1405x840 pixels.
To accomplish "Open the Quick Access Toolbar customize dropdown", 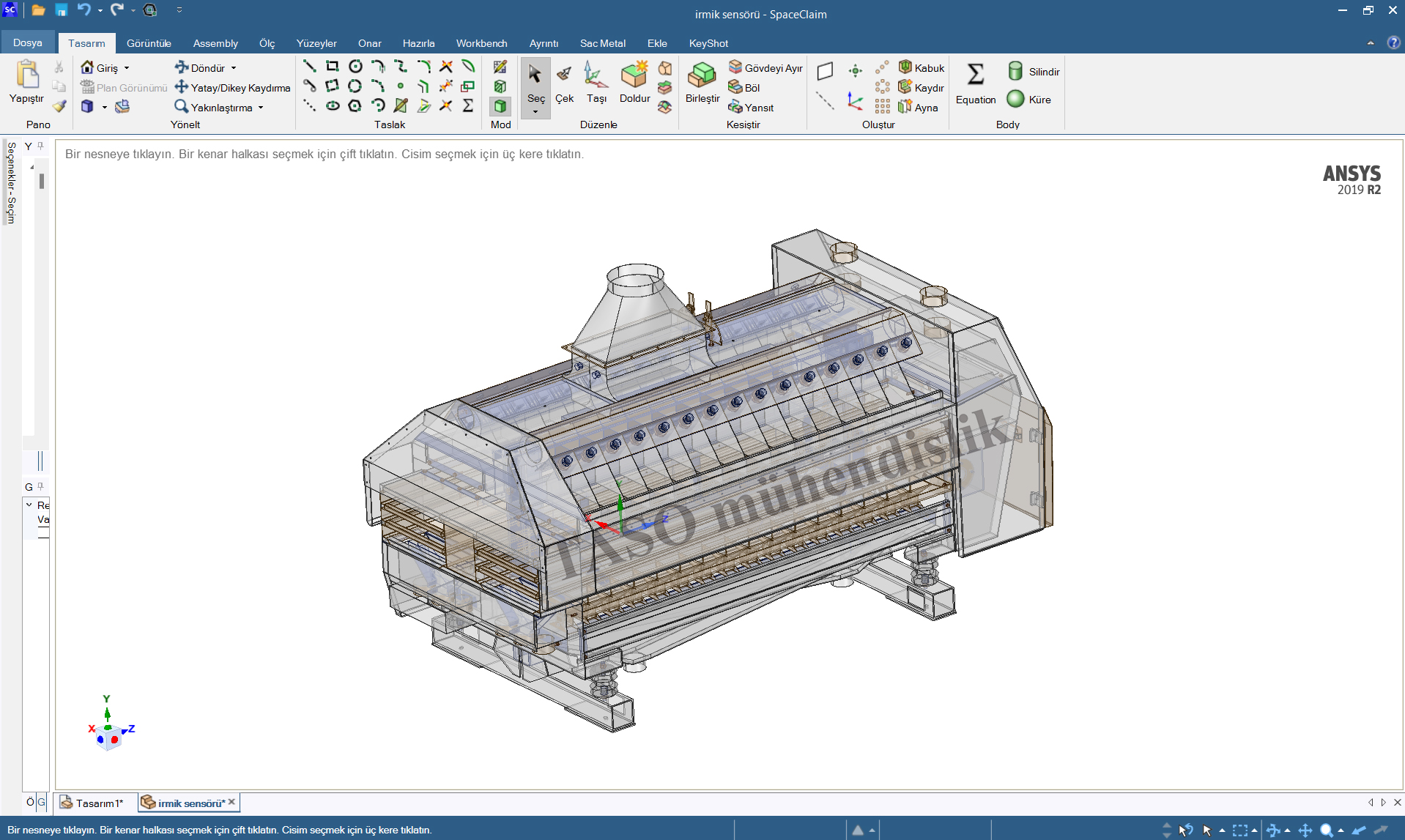I will 179,10.
